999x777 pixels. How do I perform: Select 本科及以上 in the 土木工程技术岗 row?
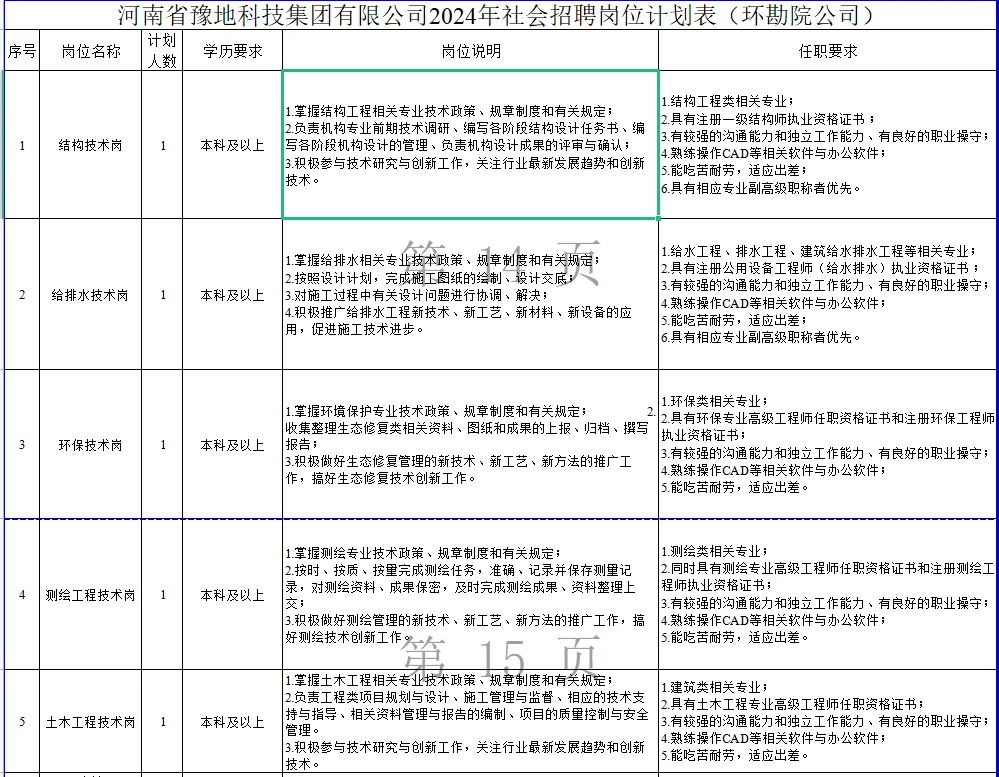(x=233, y=722)
